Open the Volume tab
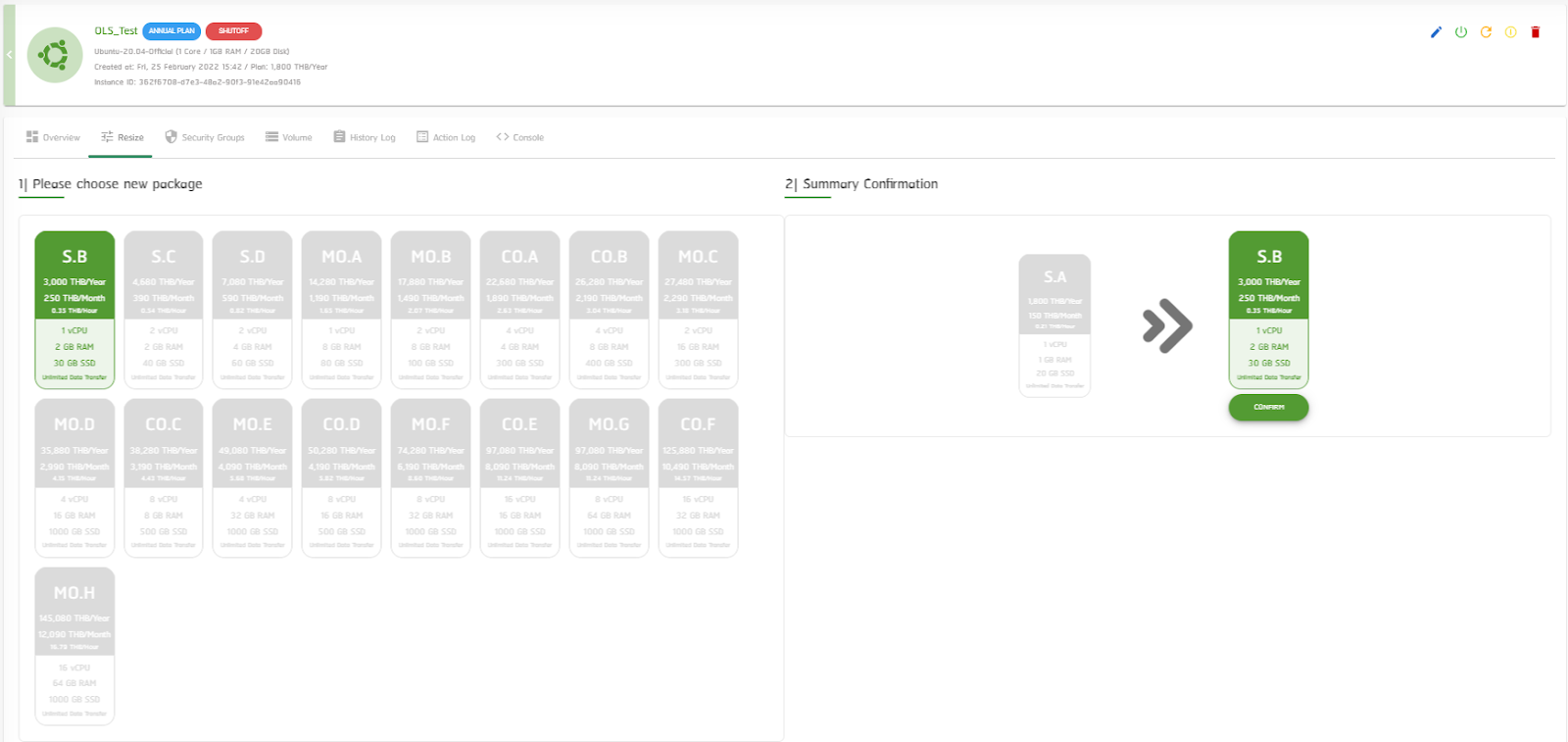1568x742 pixels. coord(288,137)
